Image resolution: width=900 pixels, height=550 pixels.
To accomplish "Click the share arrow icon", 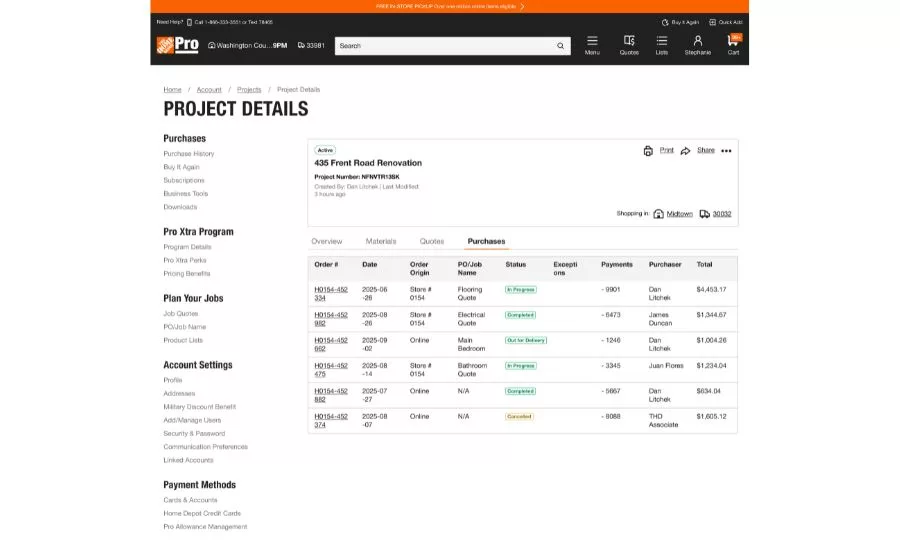I will tap(685, 151).
